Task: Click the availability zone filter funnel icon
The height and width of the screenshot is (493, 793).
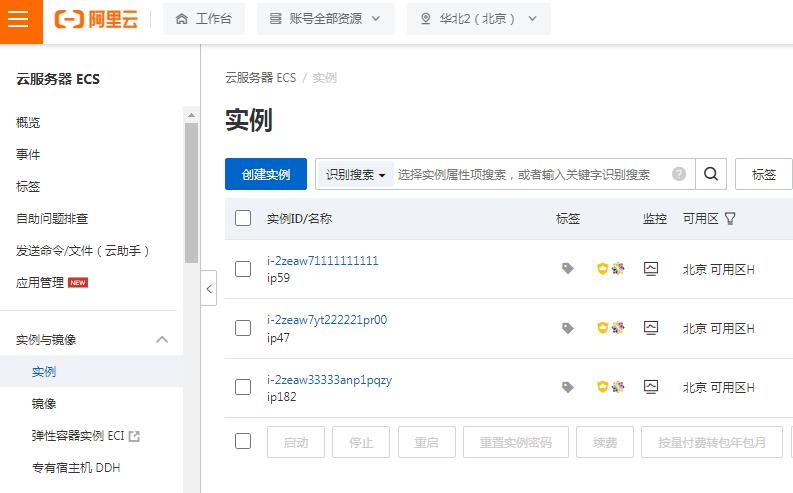Action: coord(730,218)
